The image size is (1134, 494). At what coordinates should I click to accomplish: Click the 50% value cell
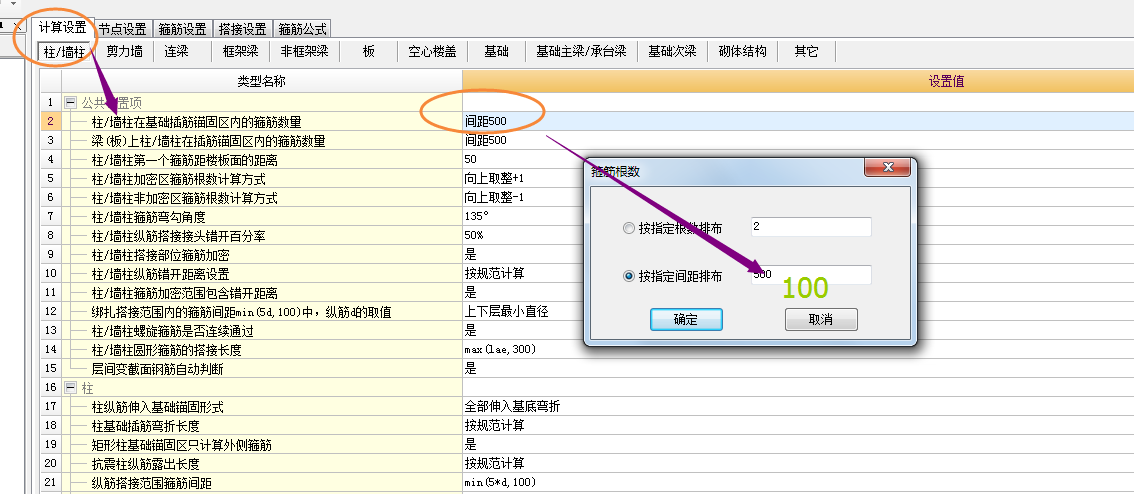pos(474,235)
